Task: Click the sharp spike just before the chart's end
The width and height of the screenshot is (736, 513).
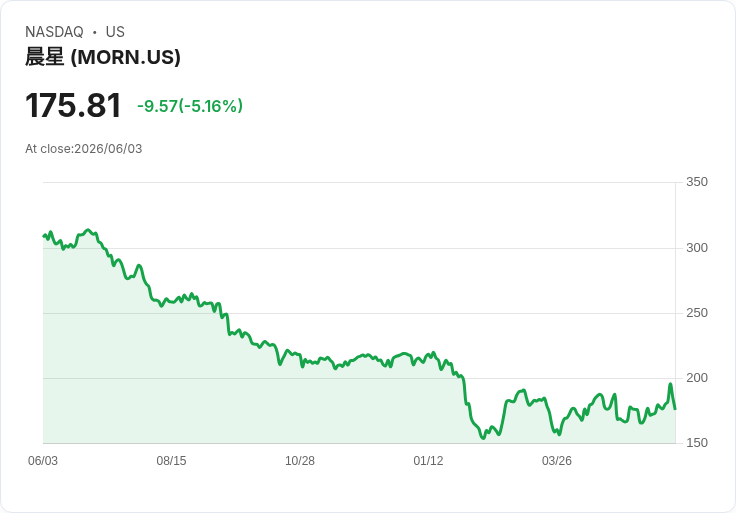Action: pos(670,384)
